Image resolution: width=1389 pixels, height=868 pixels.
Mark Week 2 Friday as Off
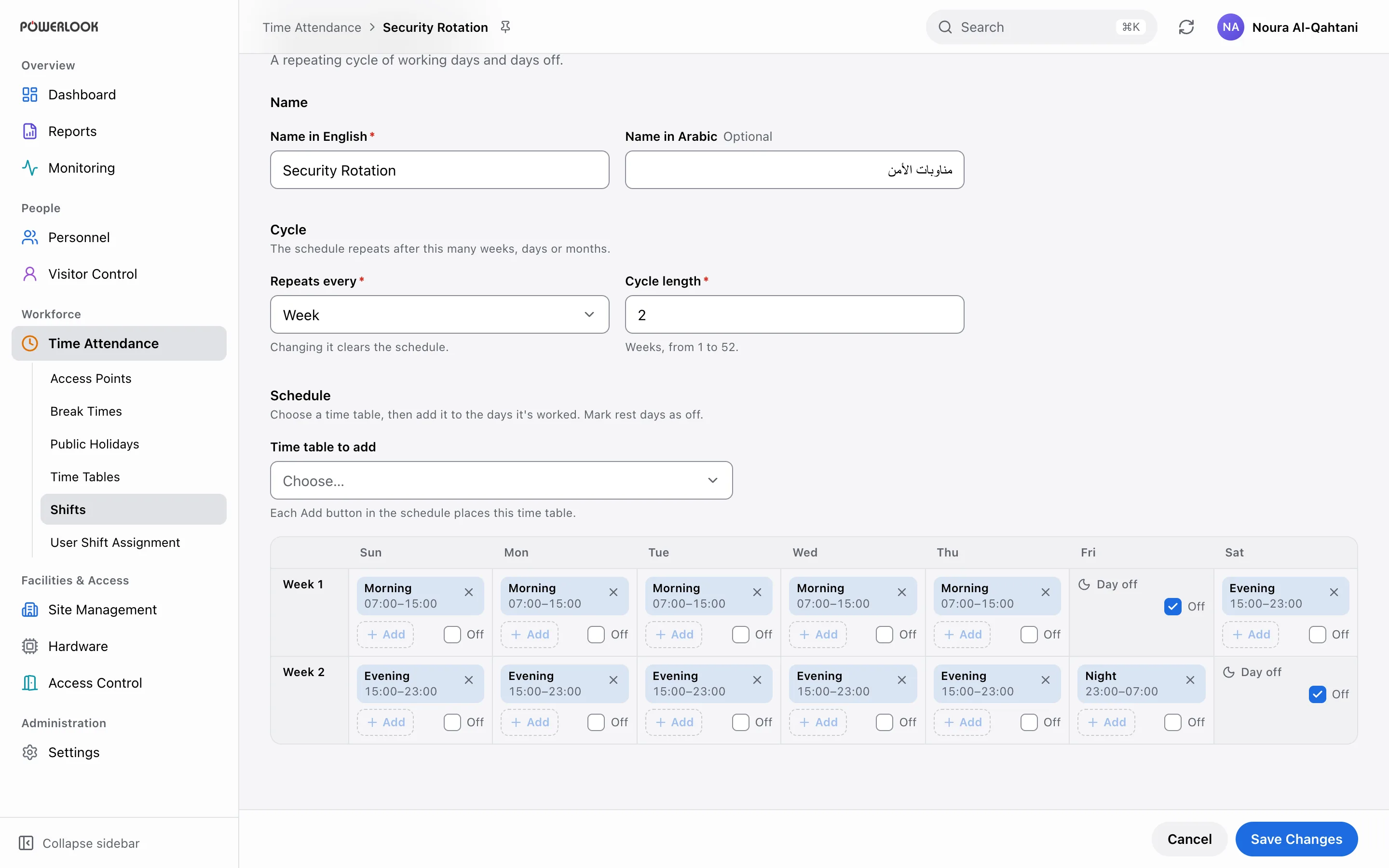point(1172,723)
